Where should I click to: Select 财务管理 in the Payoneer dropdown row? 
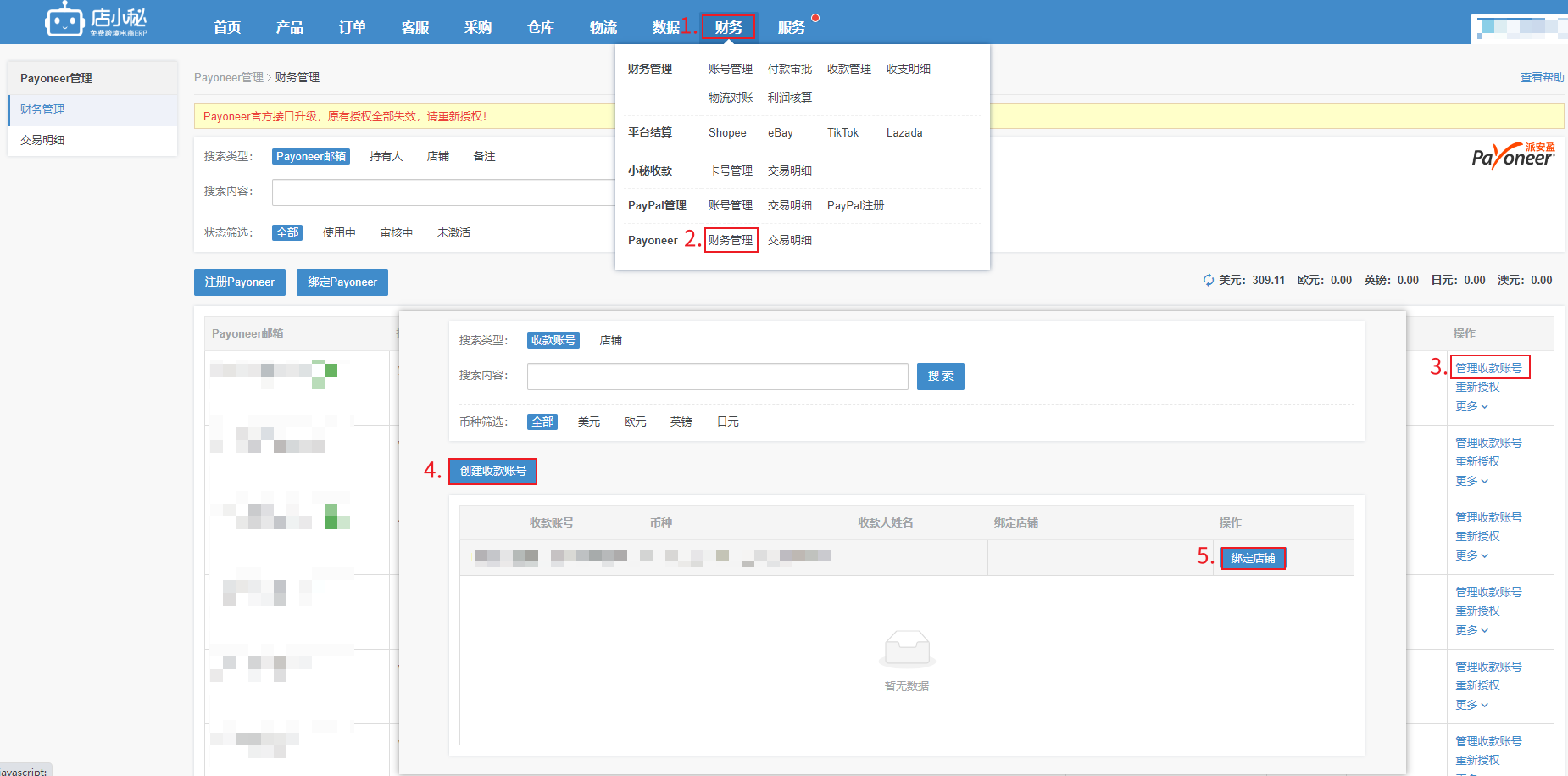731,240
